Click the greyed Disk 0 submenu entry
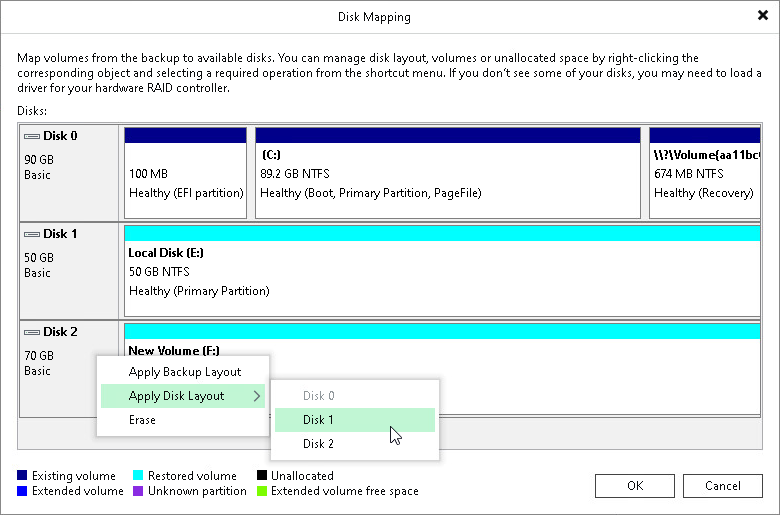Image resolution: width=780 pixels, height=515 pixels. pyautogui.click(x=355, y=396)
